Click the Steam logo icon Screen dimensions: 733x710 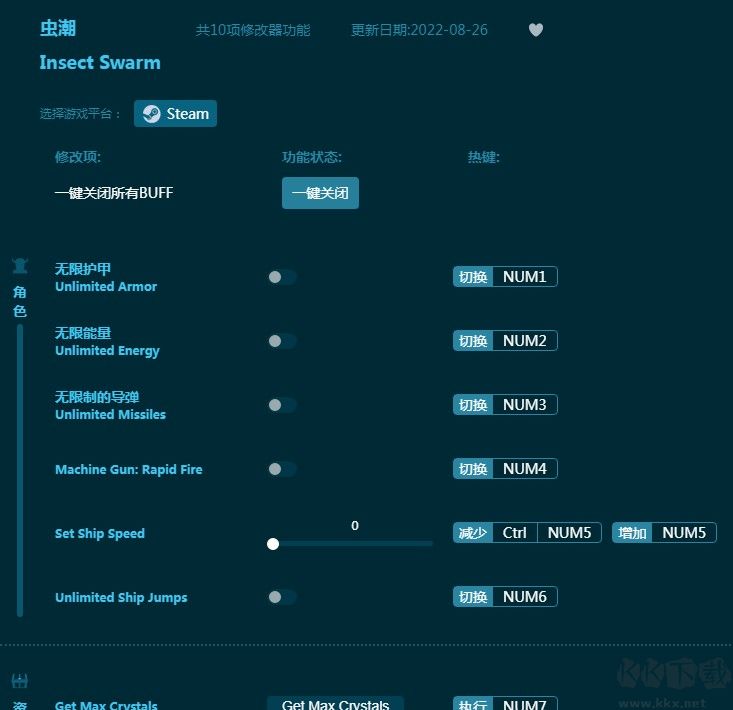151,114
